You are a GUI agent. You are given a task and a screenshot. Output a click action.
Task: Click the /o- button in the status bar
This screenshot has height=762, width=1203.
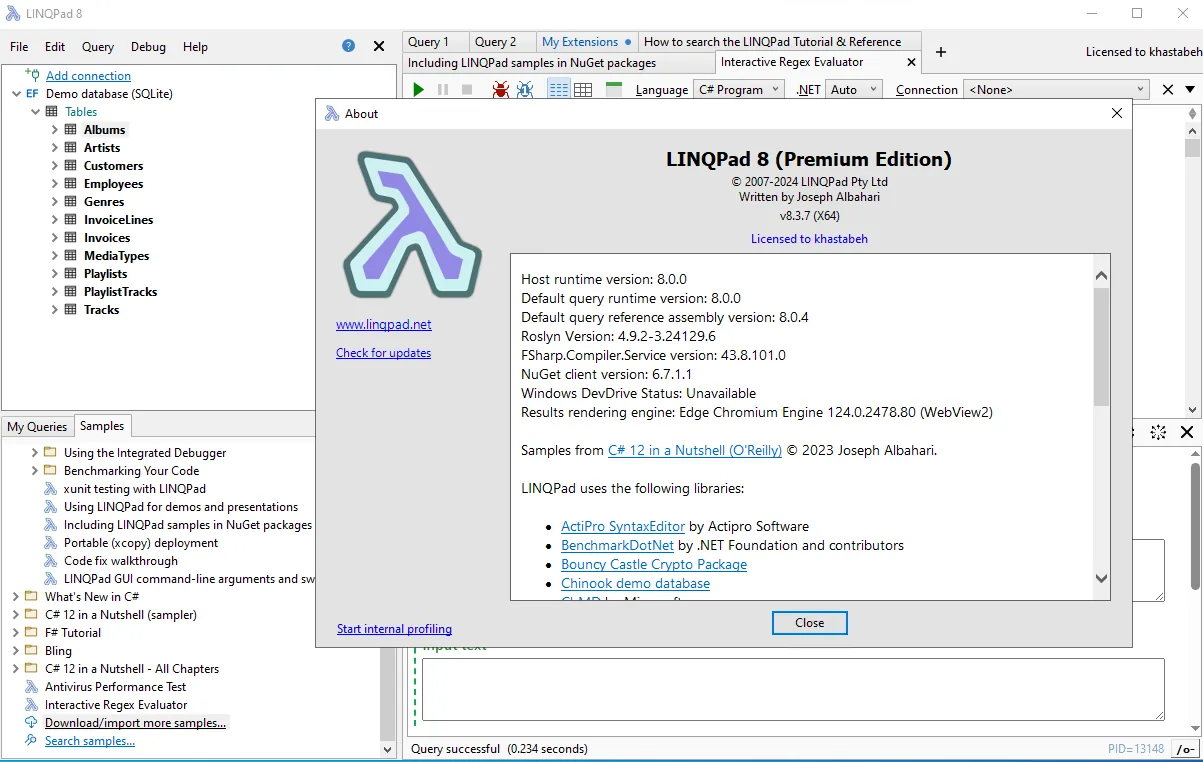[1186, 749]
